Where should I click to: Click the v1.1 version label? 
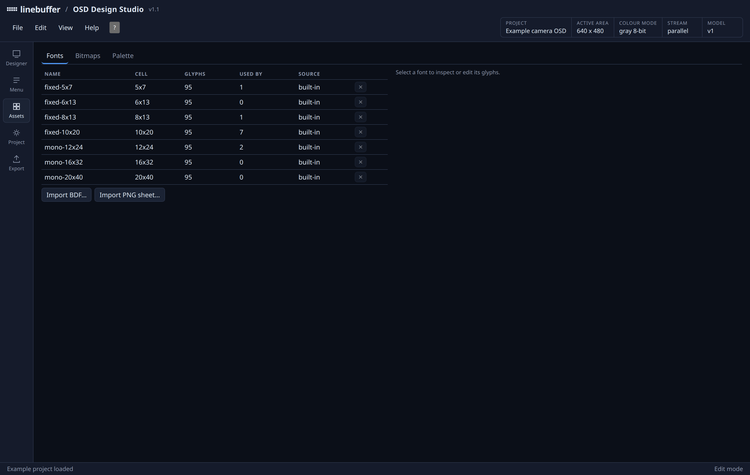154,9
